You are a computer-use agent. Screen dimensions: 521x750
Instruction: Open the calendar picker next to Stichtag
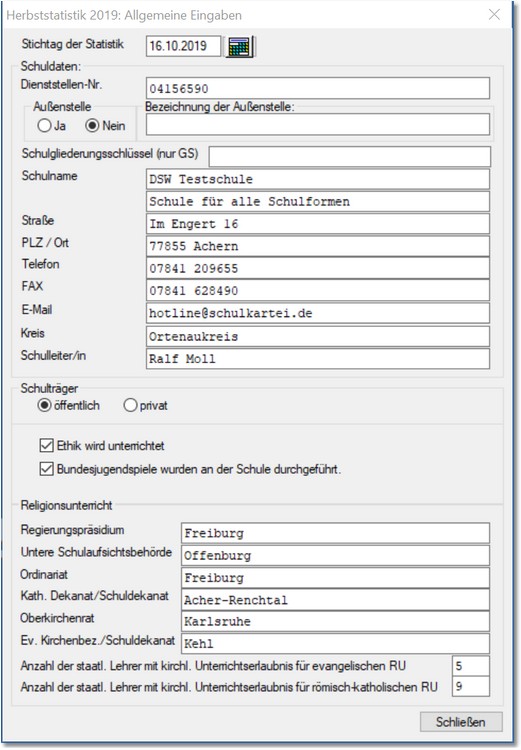239,46
